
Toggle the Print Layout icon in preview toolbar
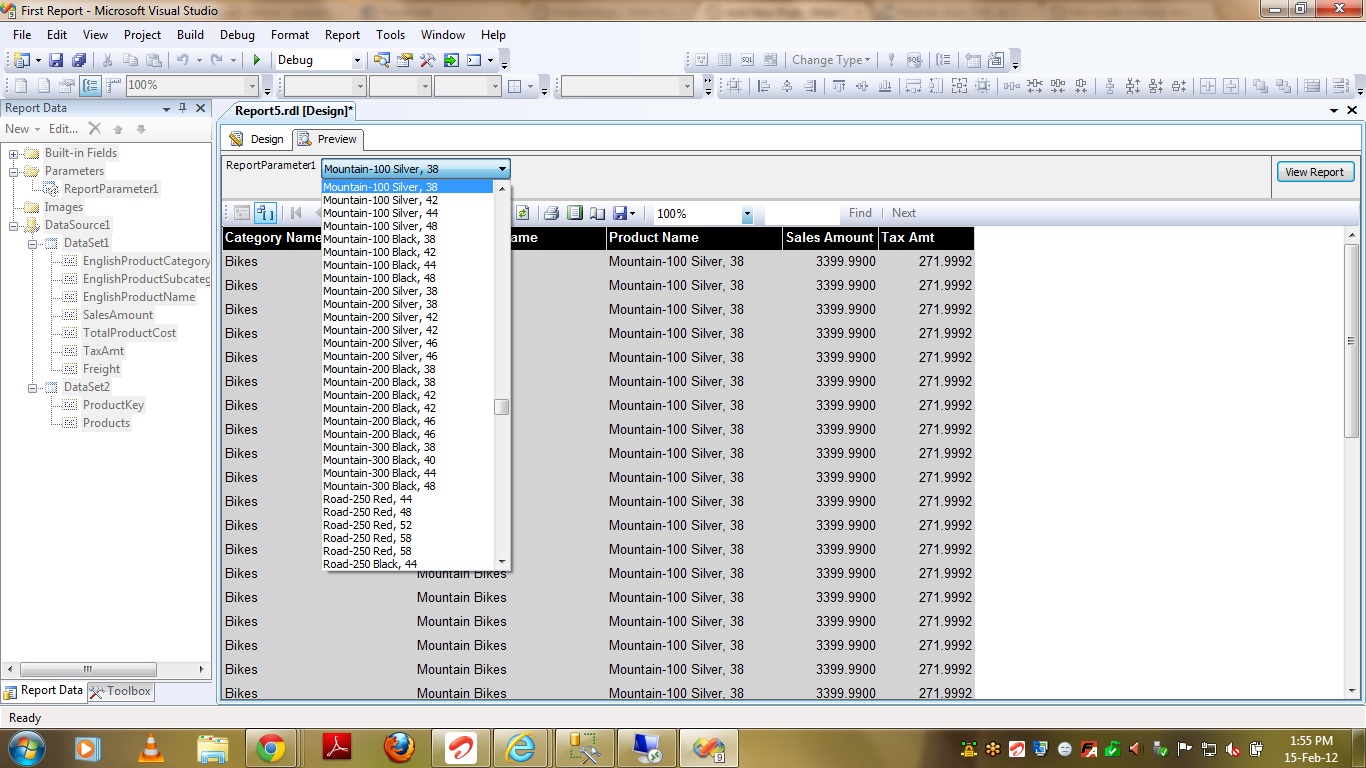point(574,213)
